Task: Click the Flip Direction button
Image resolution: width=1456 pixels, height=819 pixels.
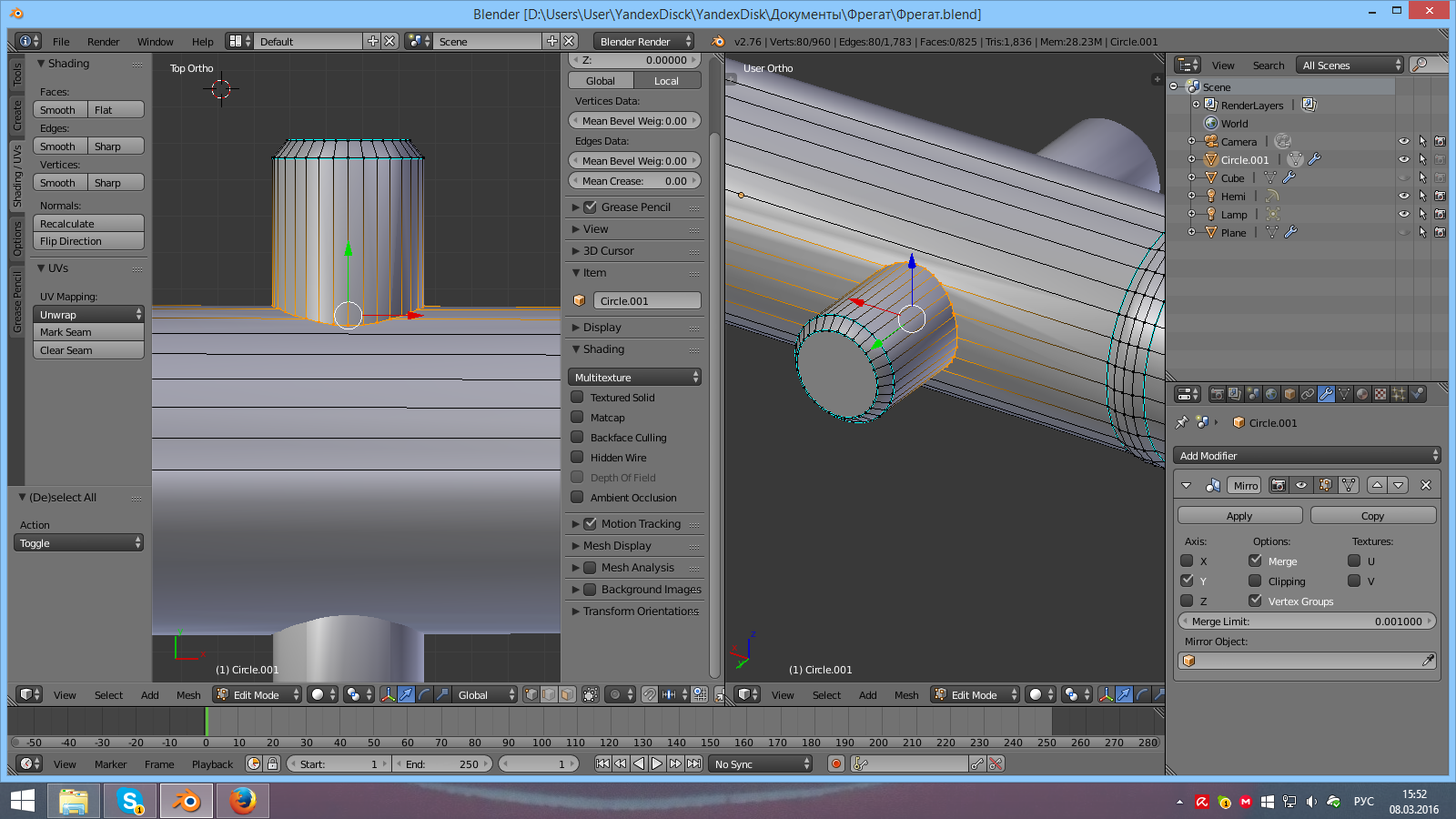Action: [88, 241]
